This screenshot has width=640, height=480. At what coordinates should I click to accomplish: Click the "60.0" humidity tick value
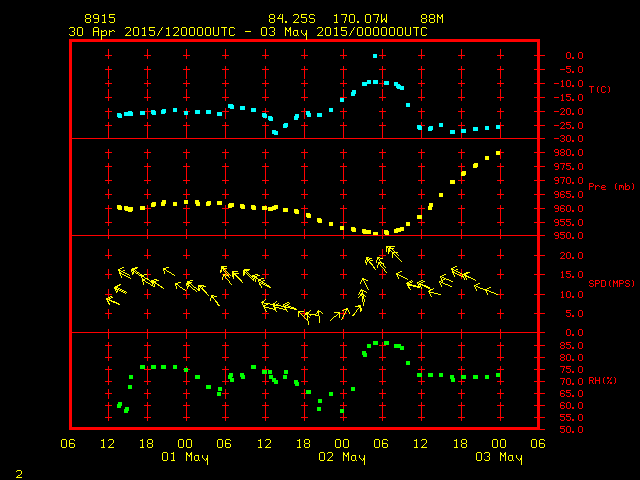(x=571, y=406)
